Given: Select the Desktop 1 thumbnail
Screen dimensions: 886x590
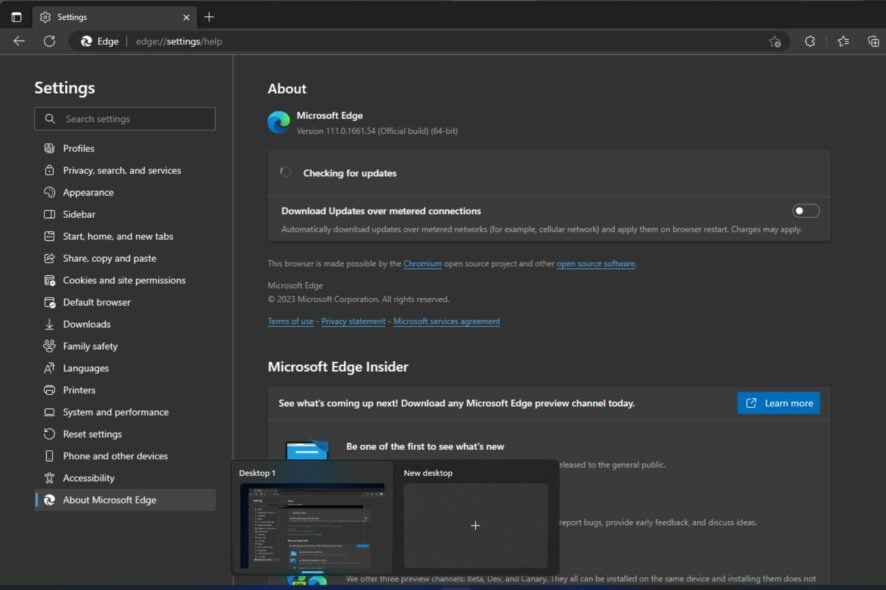Looking at the screenshot, I should click(x=312, y=526).
